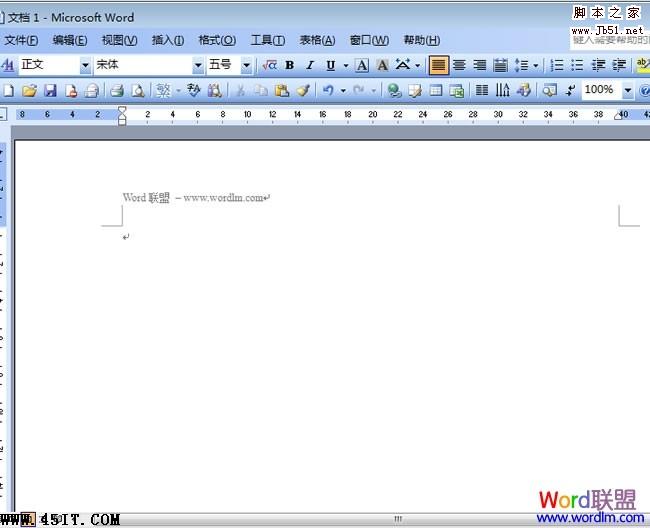Open the Research binoculars icon

click(215, 90)
